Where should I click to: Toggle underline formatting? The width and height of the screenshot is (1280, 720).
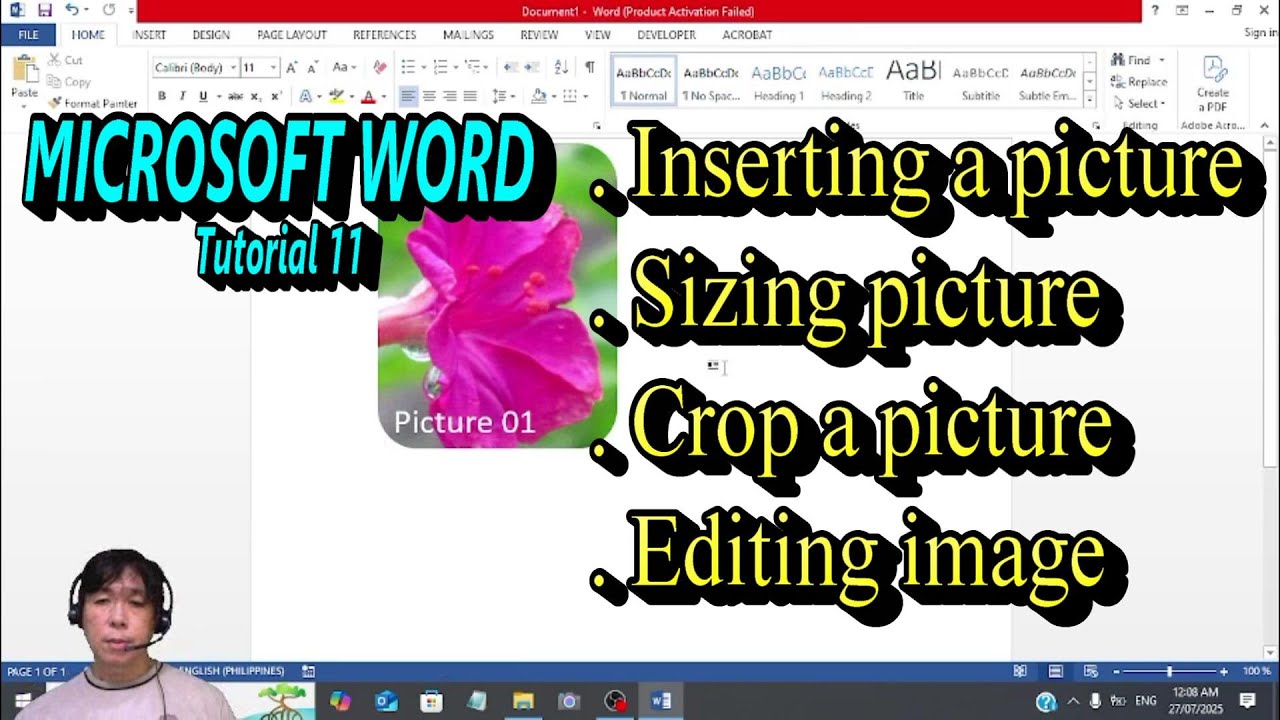pyautogui.click(x=203, y=96)
